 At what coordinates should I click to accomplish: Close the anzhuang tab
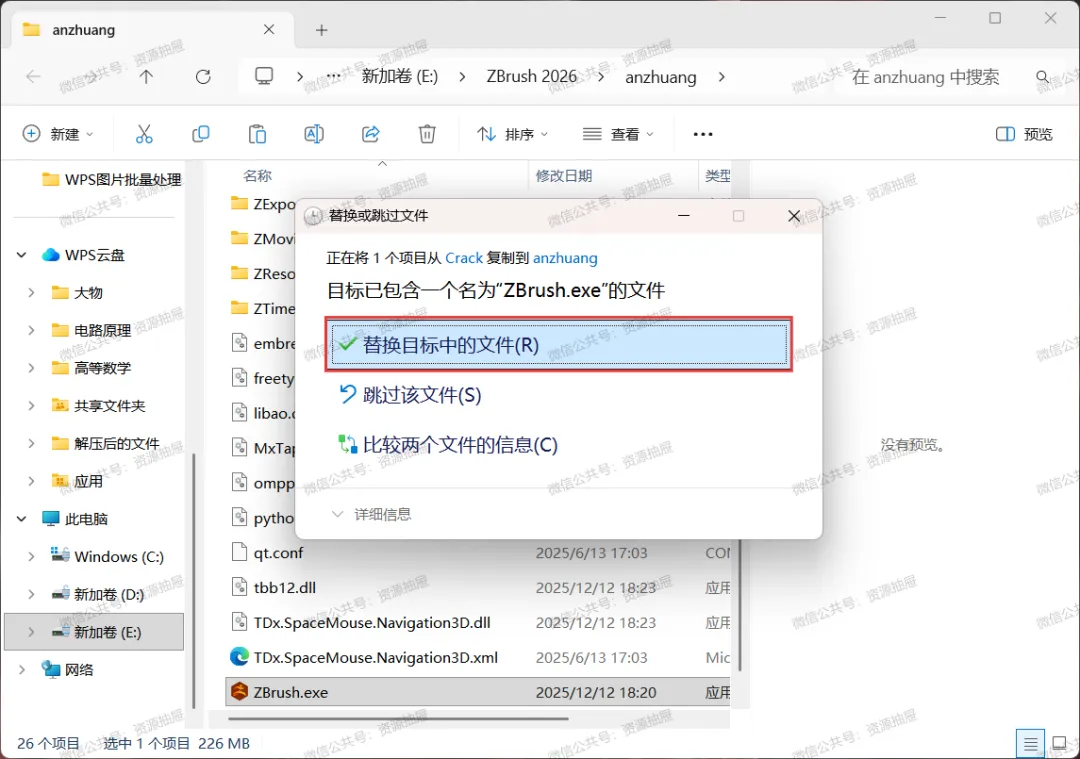coord(269,30)
